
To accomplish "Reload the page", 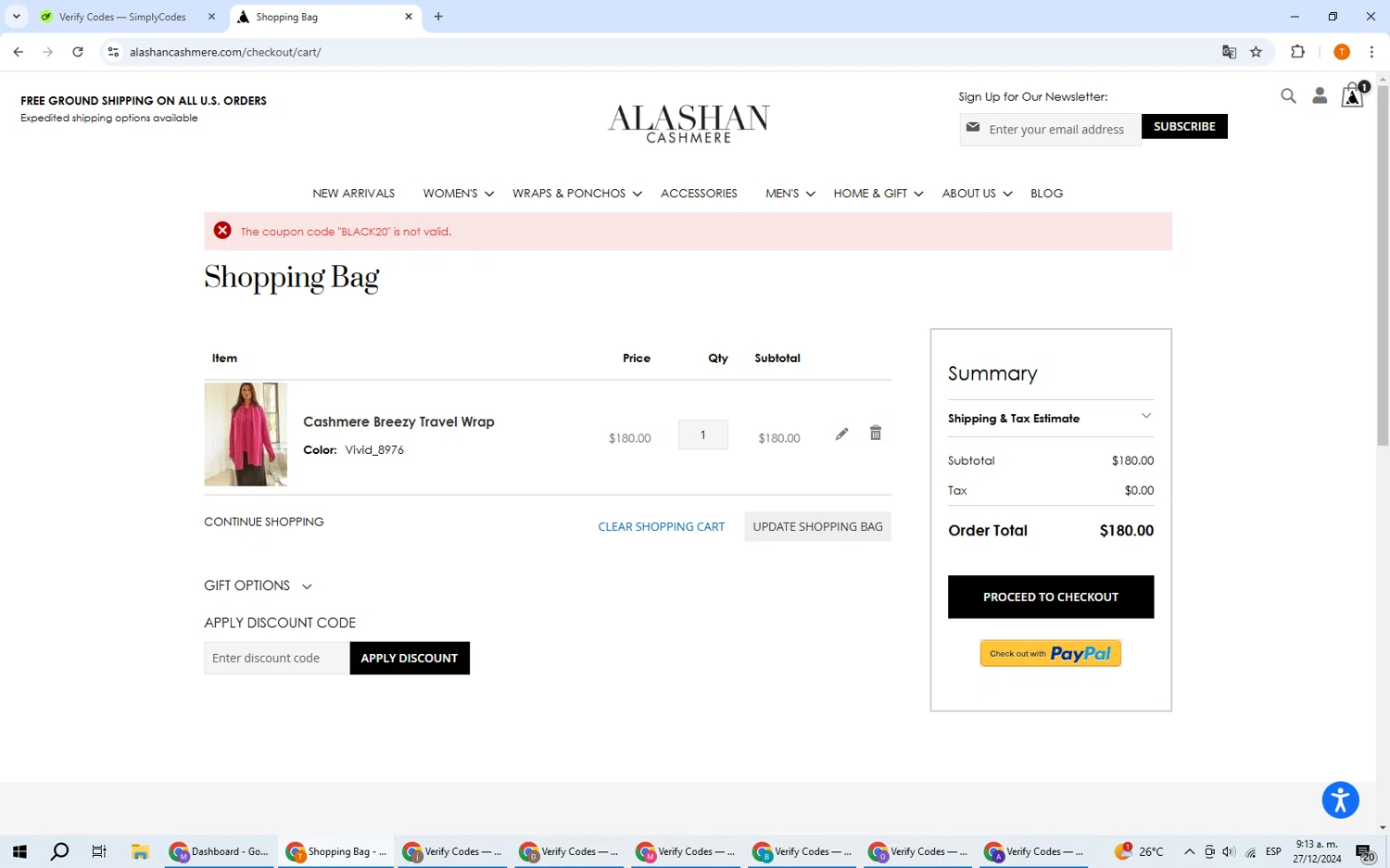I will (x=78, y=52).
